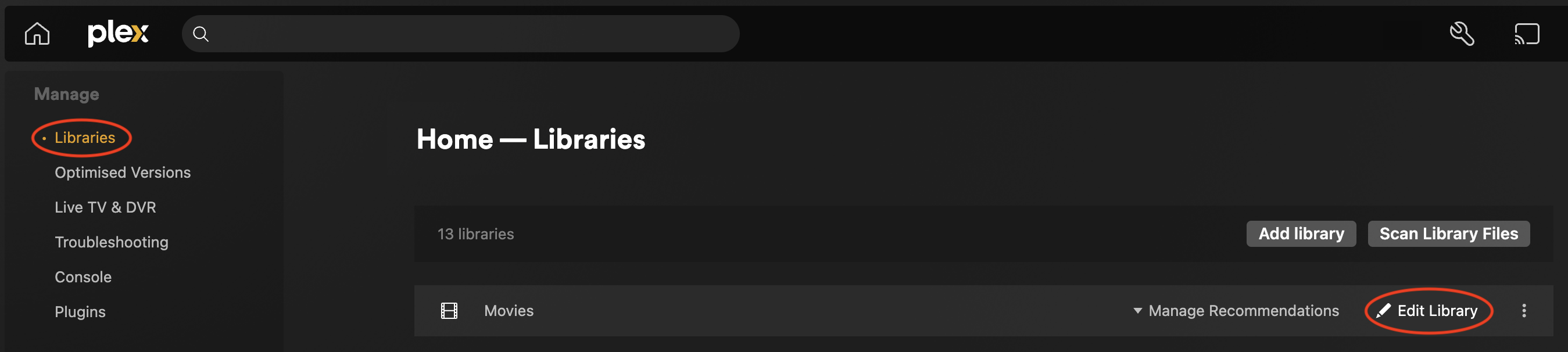Open Optimised Versions section

[x=123, y=173]
